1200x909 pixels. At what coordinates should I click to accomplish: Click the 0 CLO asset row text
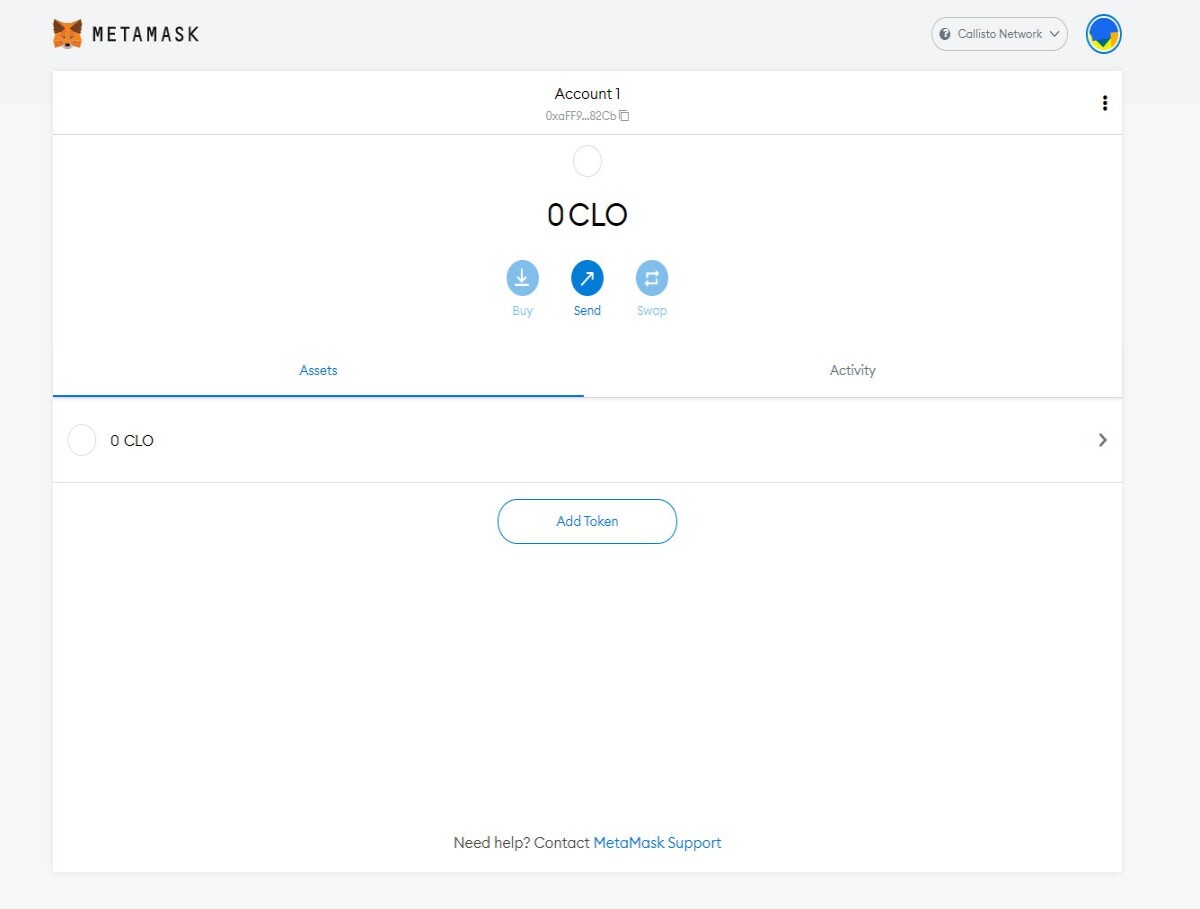pos(132,440)
